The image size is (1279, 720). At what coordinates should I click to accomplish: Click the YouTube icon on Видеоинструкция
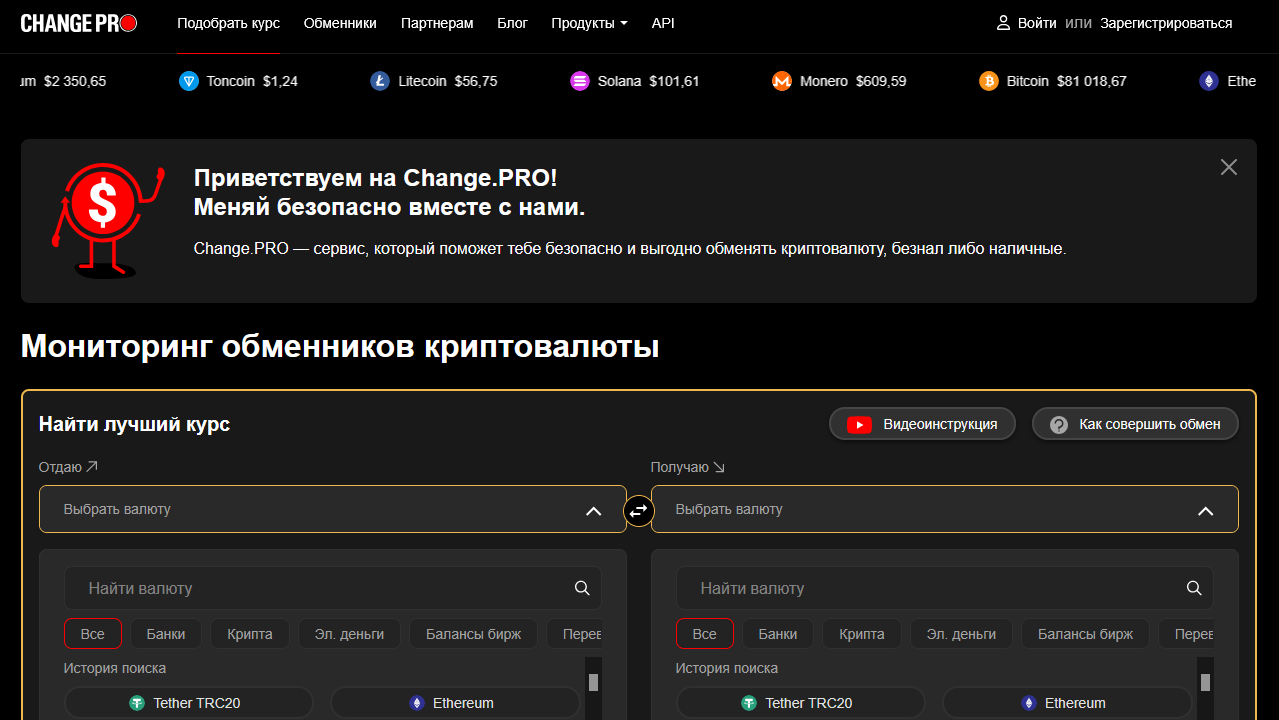pos(859,424)
